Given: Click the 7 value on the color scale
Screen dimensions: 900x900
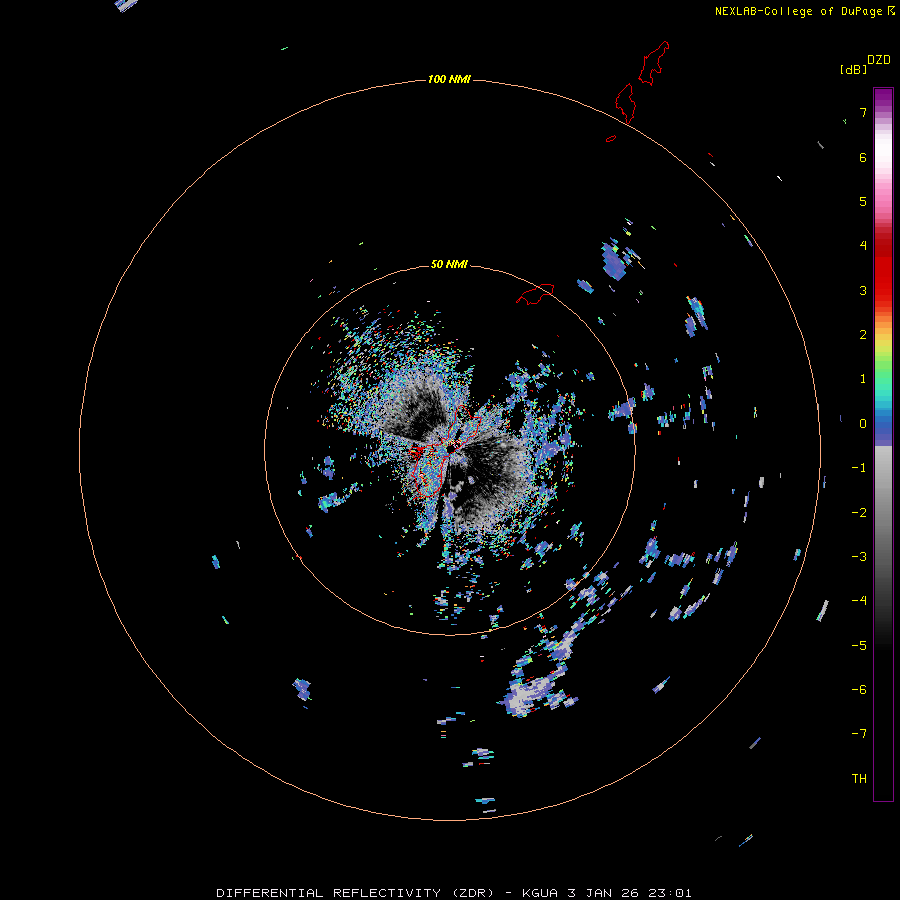Looking at the screenshot, I should coord(863,112).
